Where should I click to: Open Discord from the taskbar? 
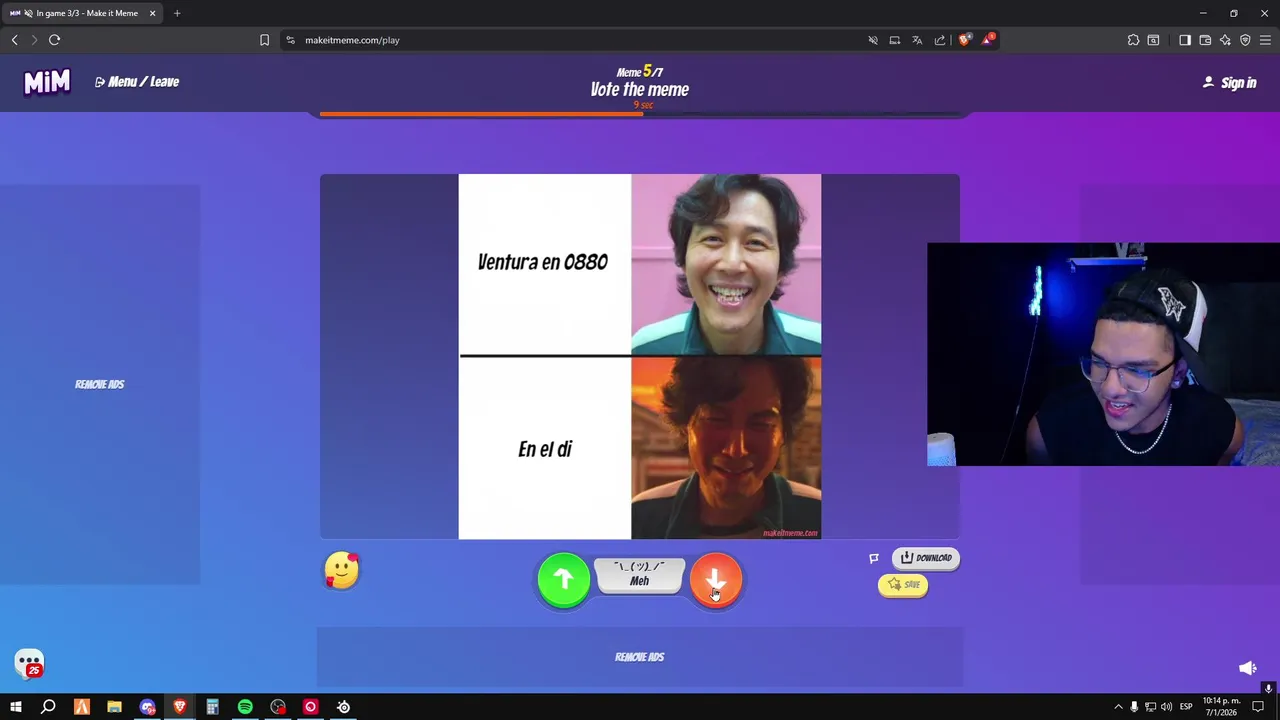pos(147,707)
